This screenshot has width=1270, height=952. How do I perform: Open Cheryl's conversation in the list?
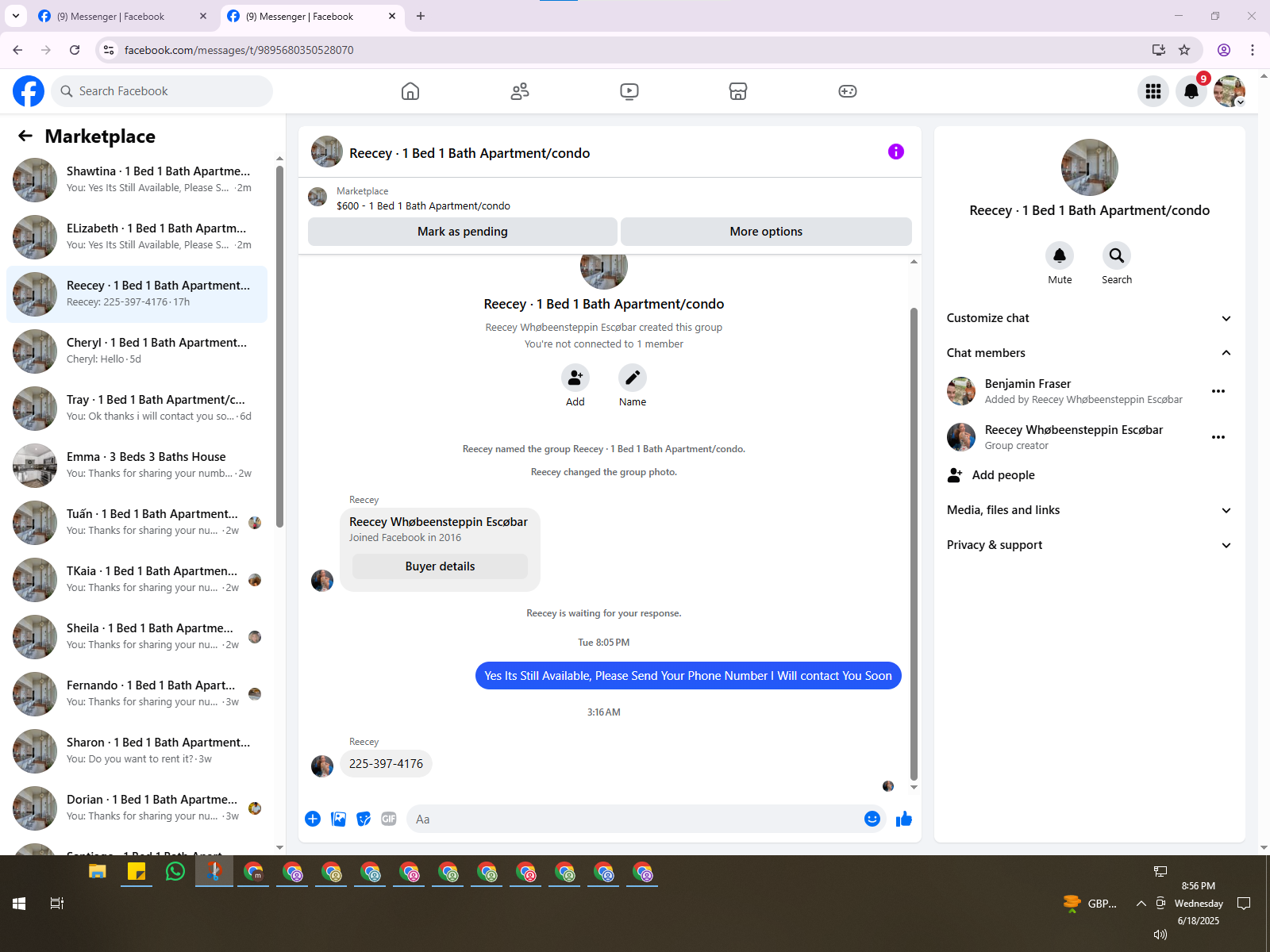coord(137,351)
